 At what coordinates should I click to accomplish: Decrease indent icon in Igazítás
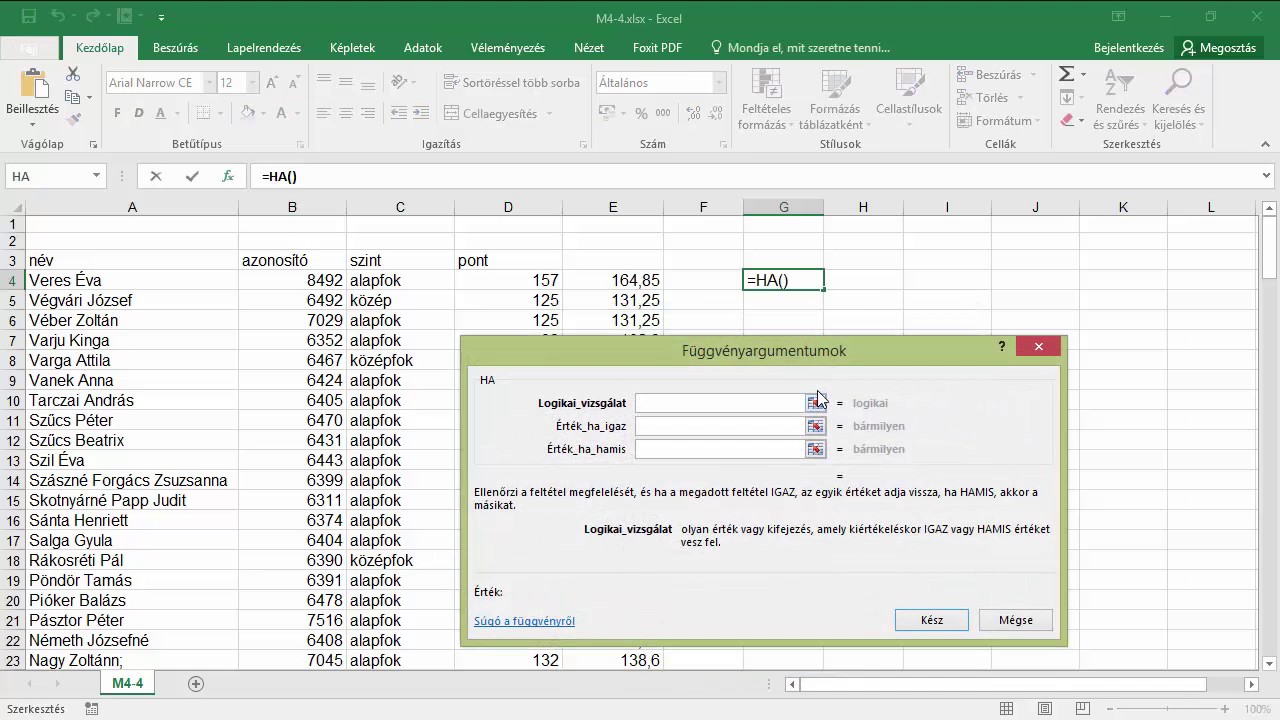399,113
